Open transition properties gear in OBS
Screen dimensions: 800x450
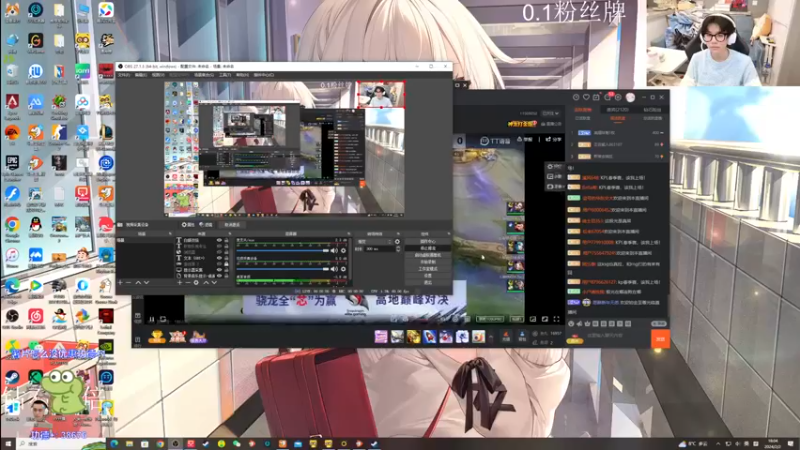click(x=397, y=241)
